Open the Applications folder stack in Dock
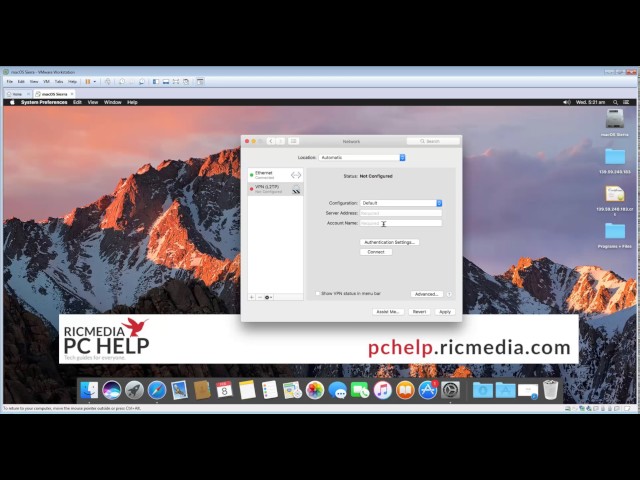 pos(505,390)
